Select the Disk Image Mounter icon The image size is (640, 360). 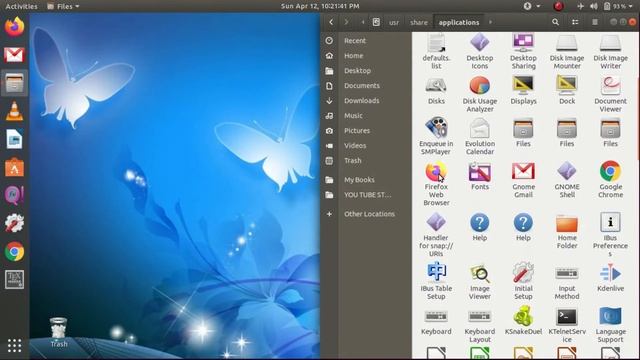point(567,43)
